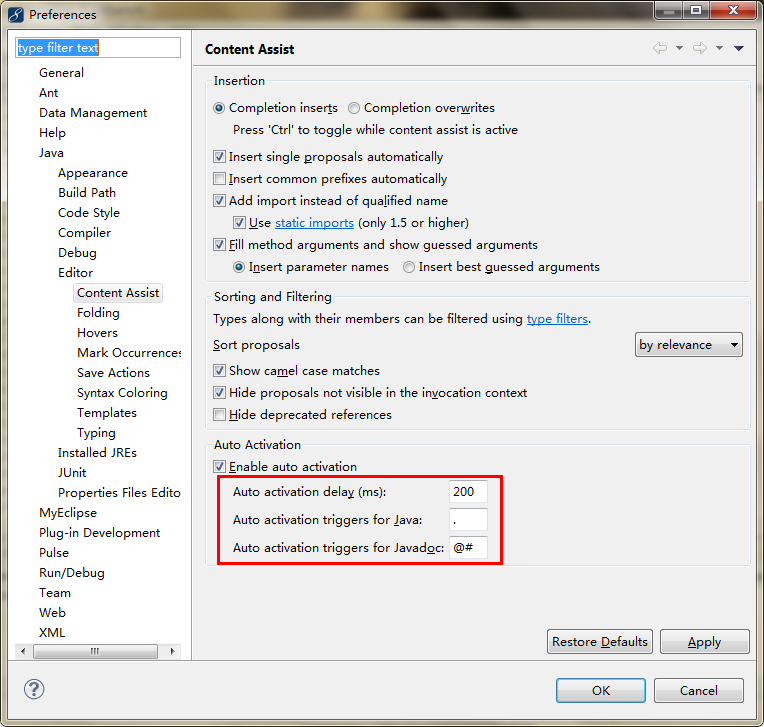This screenshot has width=764, height=727.
Task: Enable Insert common prefixes automatically
Action: (x=219, y=179)
